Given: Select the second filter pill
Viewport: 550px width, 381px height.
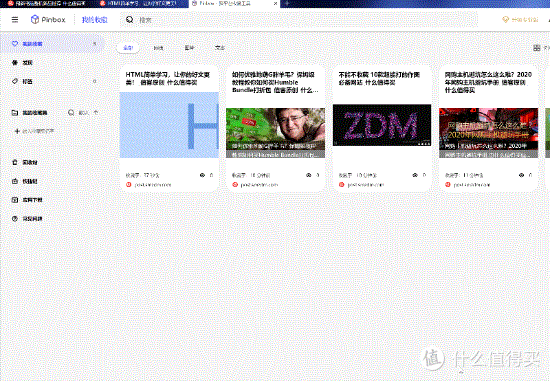Looking at the screenshot, I should [x=158, y=48].
